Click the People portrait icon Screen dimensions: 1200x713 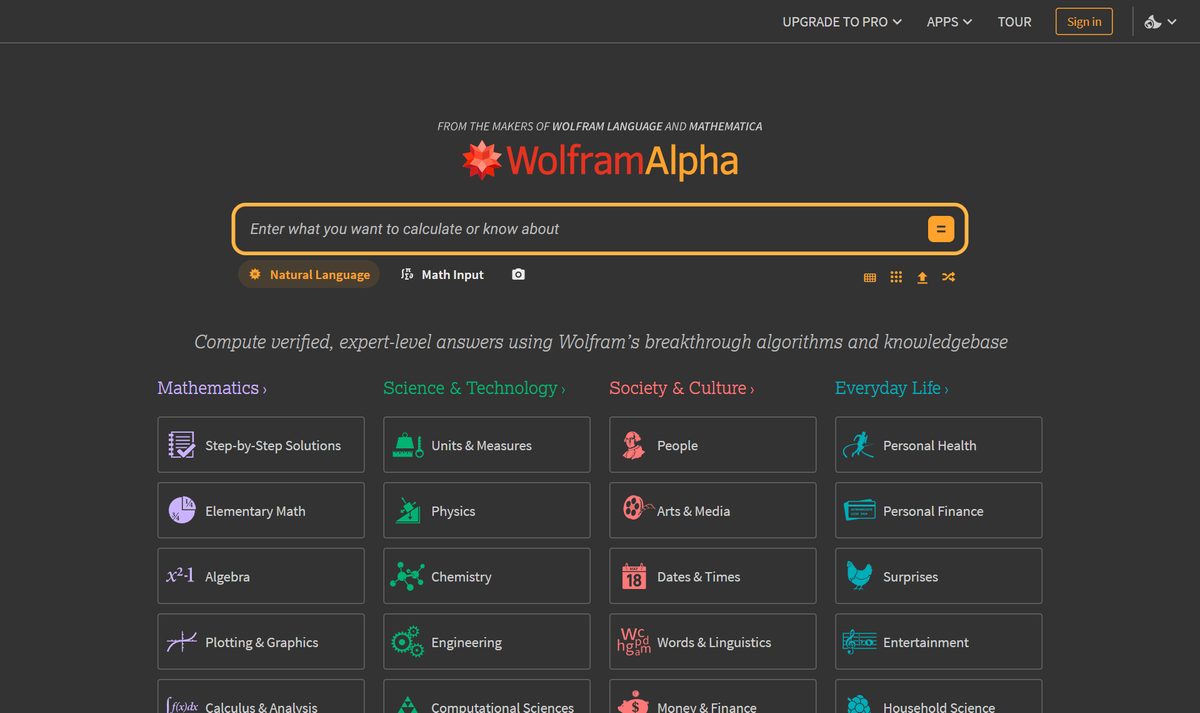633,445
